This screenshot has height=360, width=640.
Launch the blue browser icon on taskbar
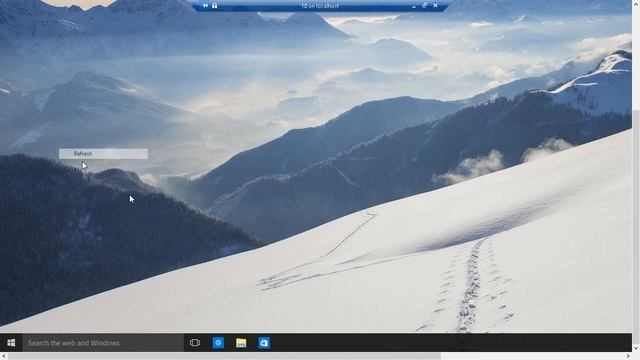[218, 343]
